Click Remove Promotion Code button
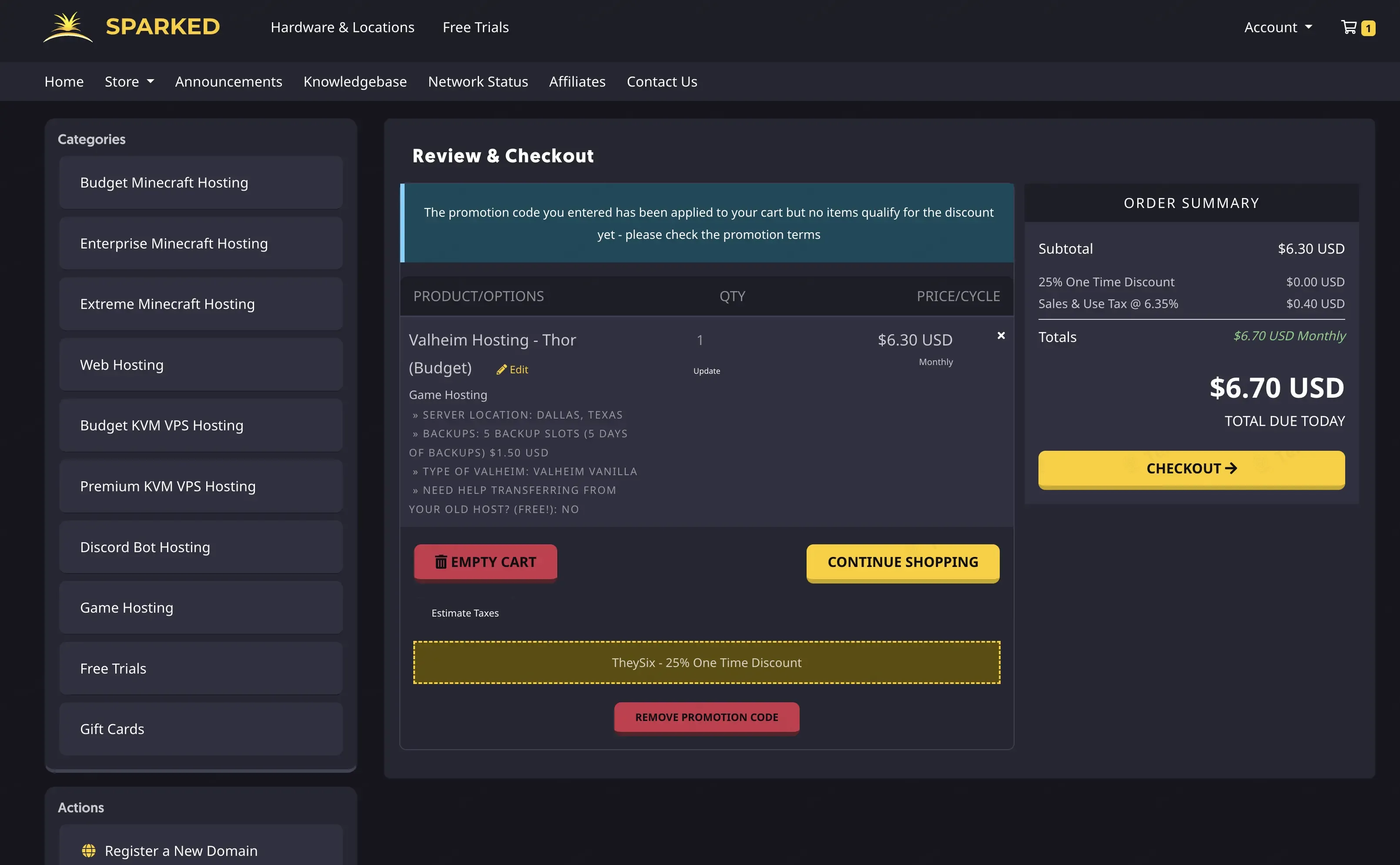1400x865 pixels. (707, 717)
